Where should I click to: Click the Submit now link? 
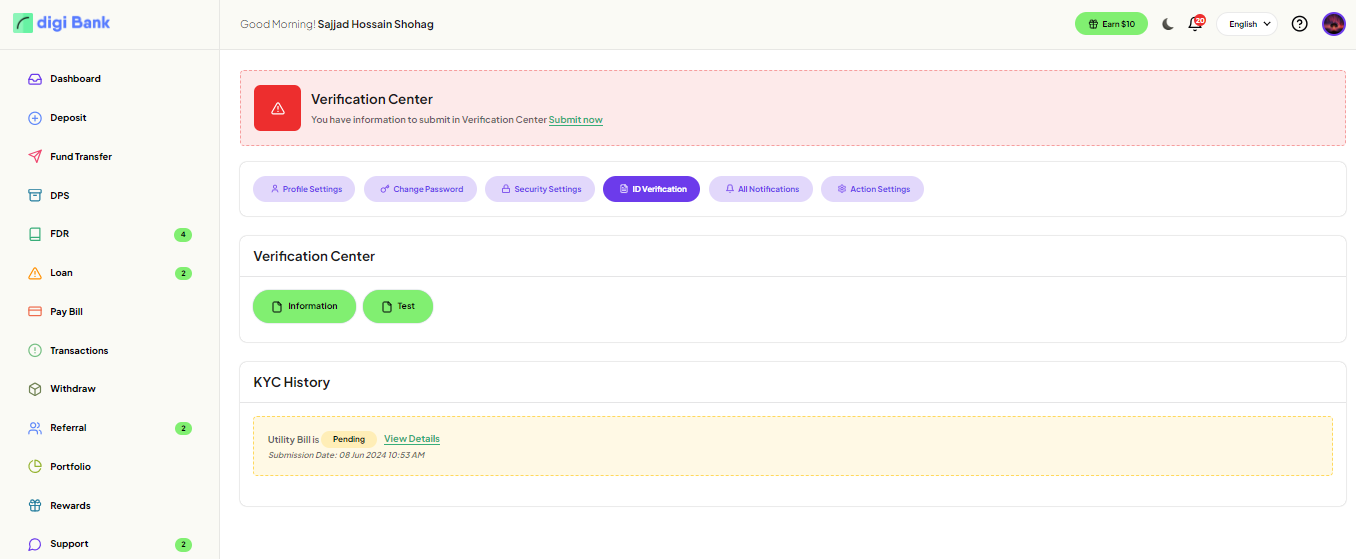tap(575, 120)
